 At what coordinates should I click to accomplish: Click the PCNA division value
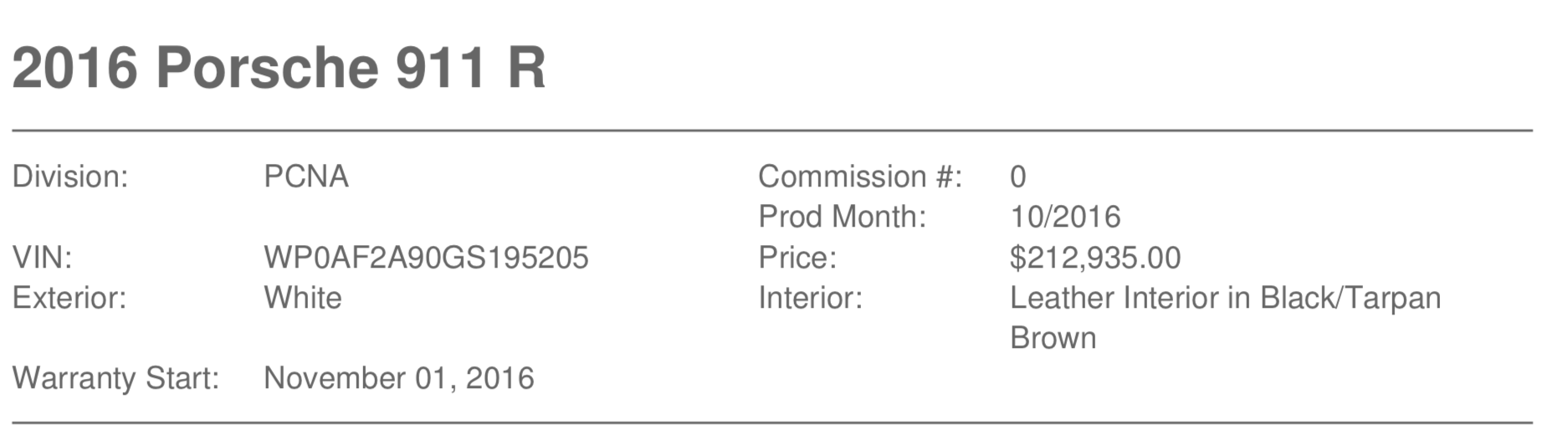point(306,177)
